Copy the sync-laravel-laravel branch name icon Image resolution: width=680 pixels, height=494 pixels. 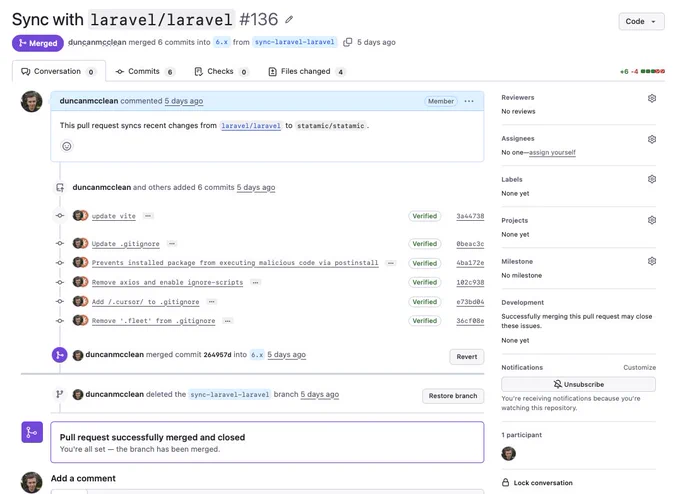tap(348, 42)
